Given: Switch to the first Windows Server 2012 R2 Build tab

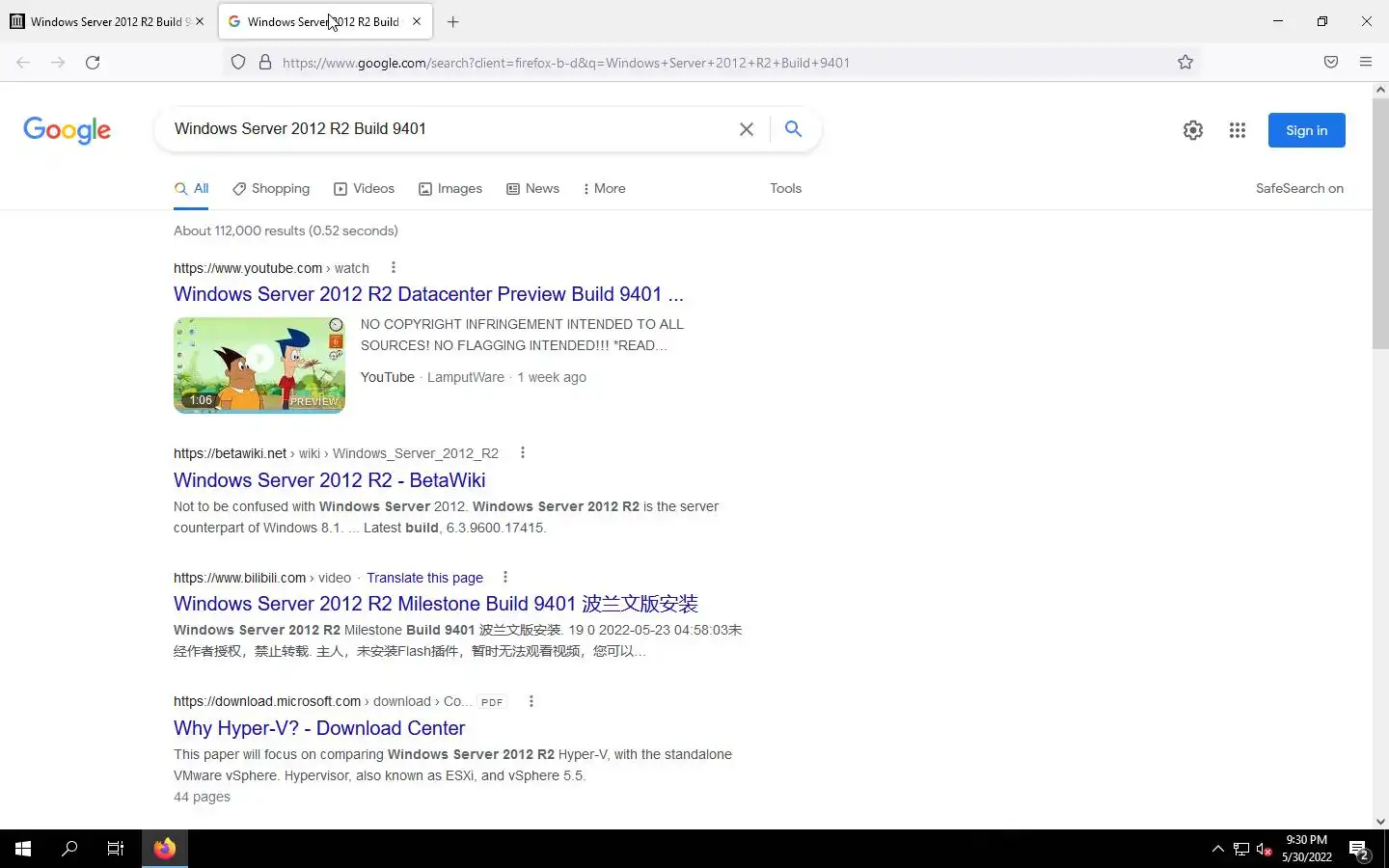Looking at the screenshot, I should (x=106, y=21).
